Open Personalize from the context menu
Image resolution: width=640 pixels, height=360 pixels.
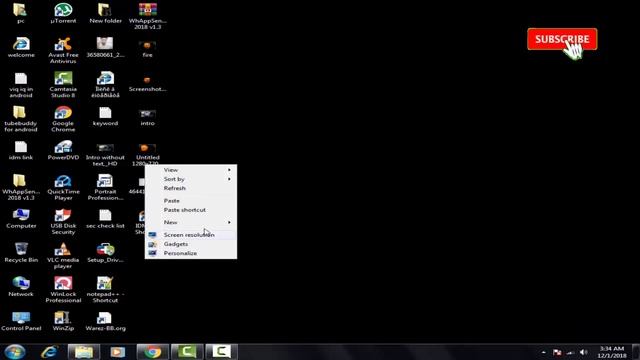(x=191, y=253)
